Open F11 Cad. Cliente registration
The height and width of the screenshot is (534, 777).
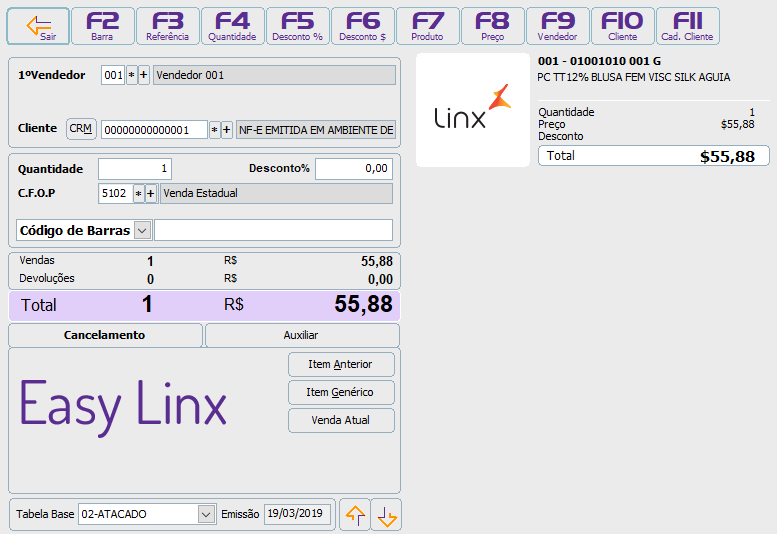click(x=687, y=26)
